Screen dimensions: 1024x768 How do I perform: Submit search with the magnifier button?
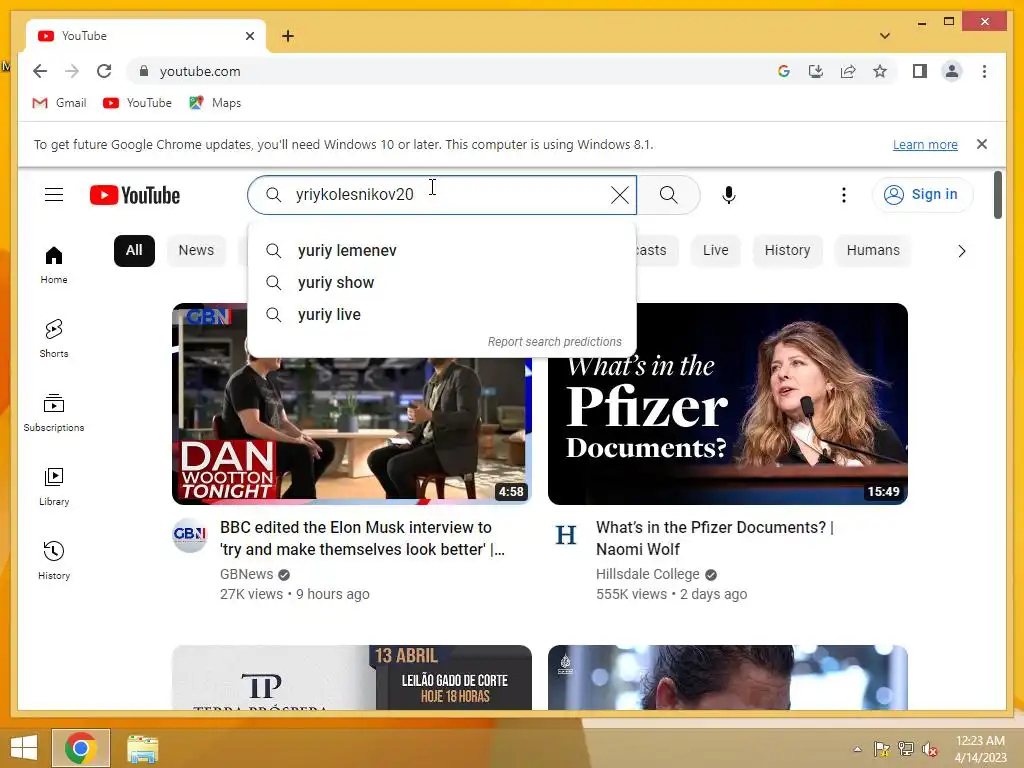(668, 195)
